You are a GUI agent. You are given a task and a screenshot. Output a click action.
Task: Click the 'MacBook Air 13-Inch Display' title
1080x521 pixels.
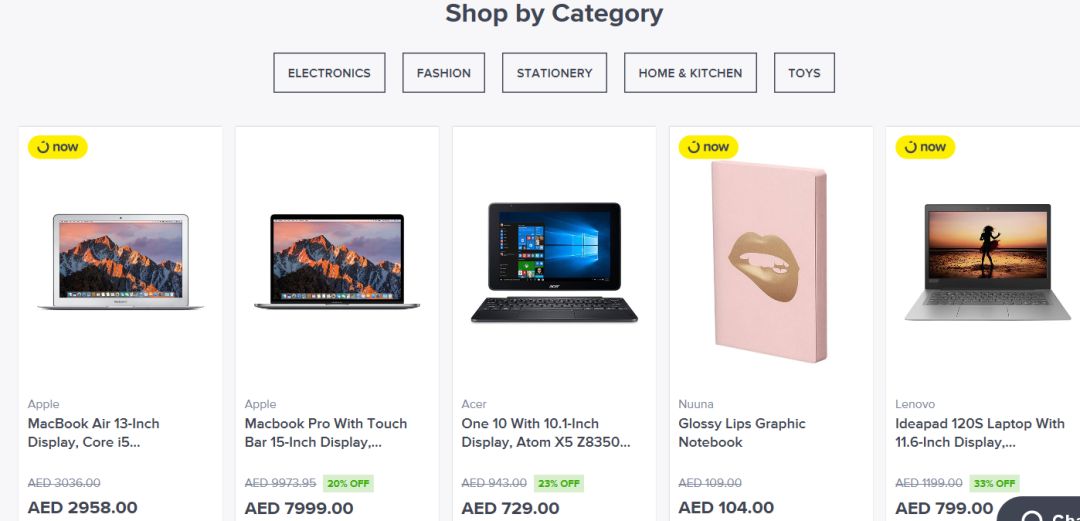94,433
